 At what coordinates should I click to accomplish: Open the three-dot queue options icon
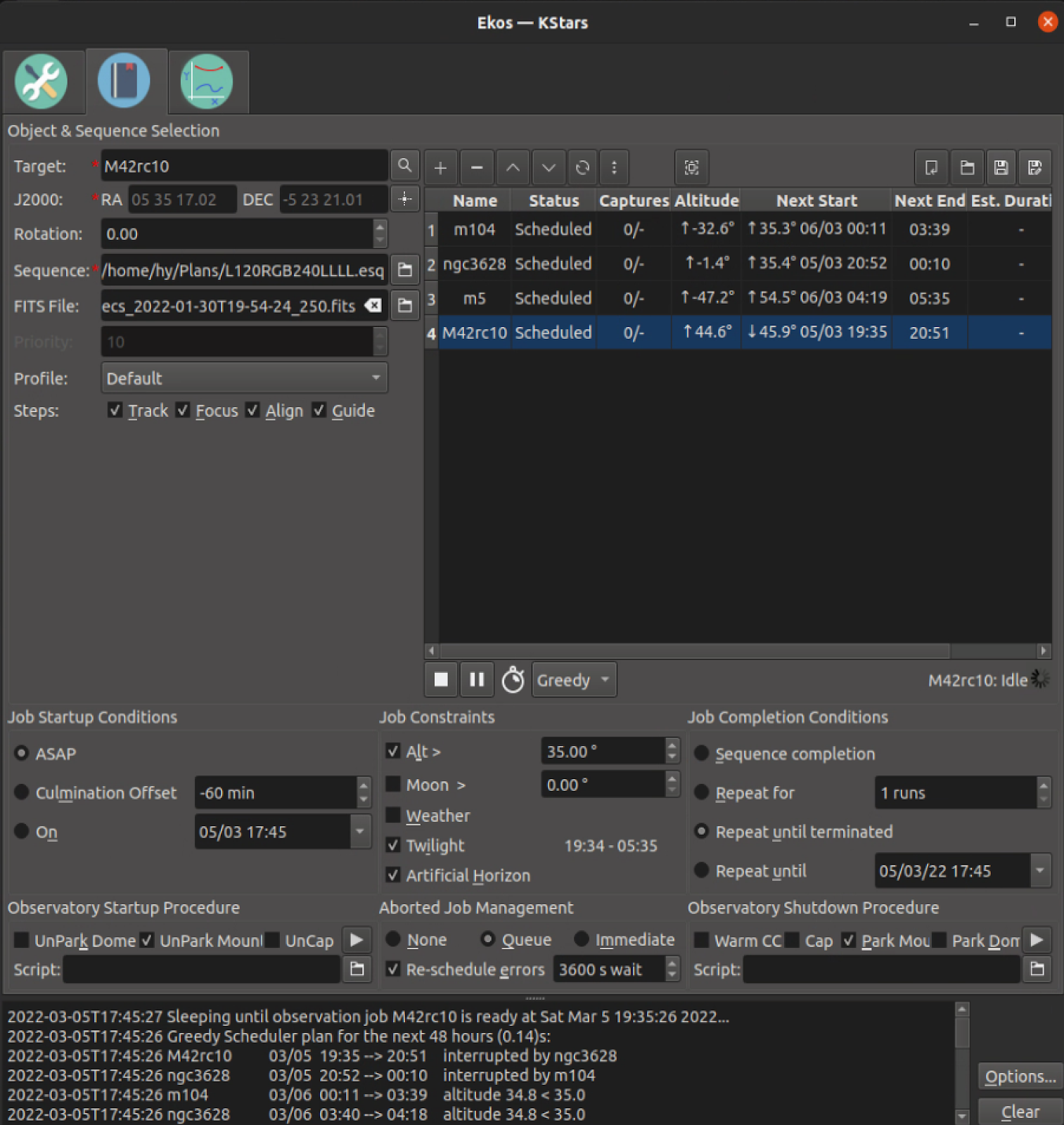click(x=615, y=167)
